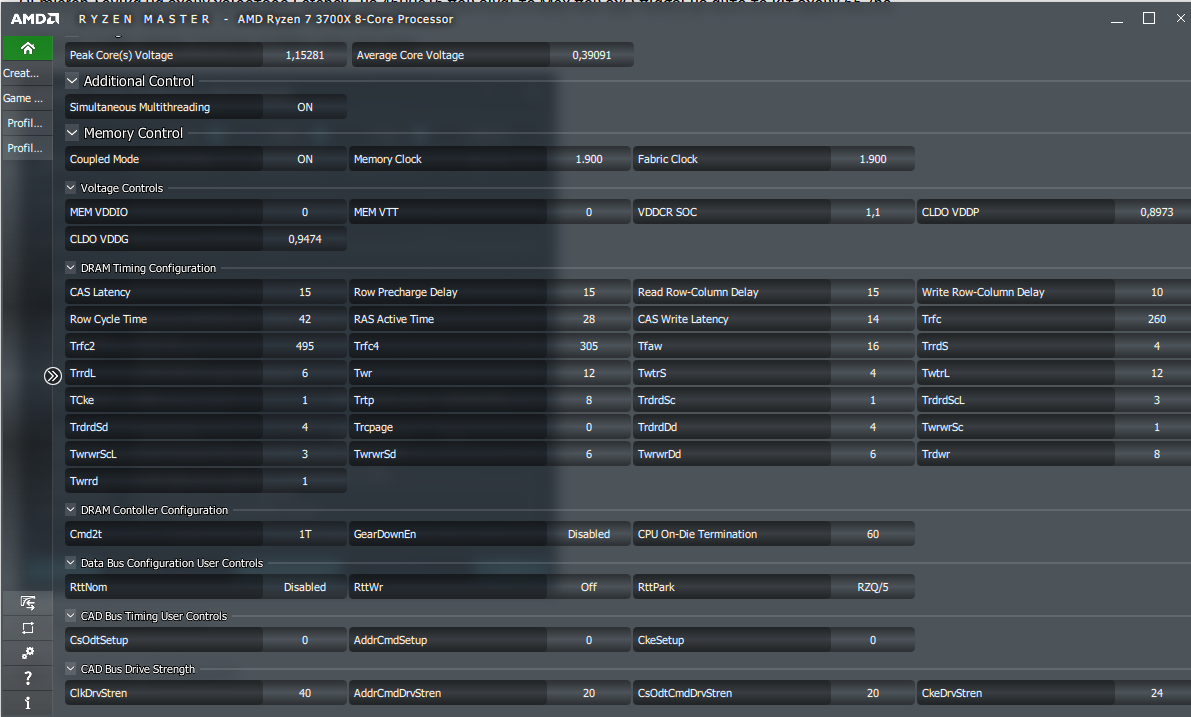Screen dimensions: 1191x717
Task: Click the AddrCmdSetup value field
Action: click(x=589, y=640)
